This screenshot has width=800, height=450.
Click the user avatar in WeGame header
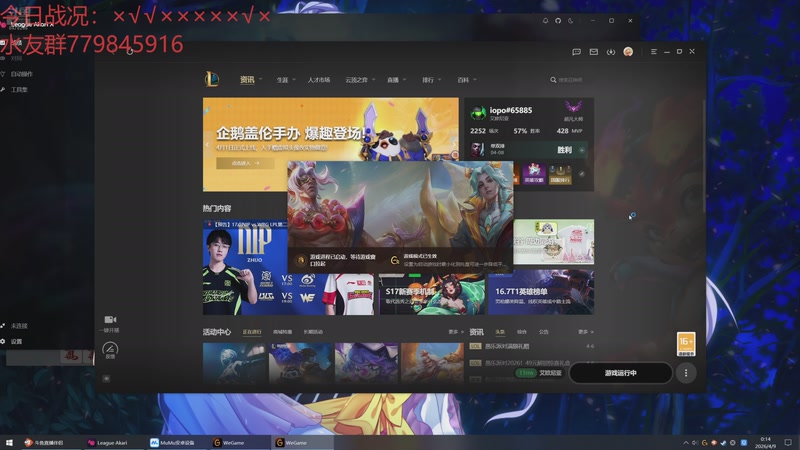tap(628, 52)
